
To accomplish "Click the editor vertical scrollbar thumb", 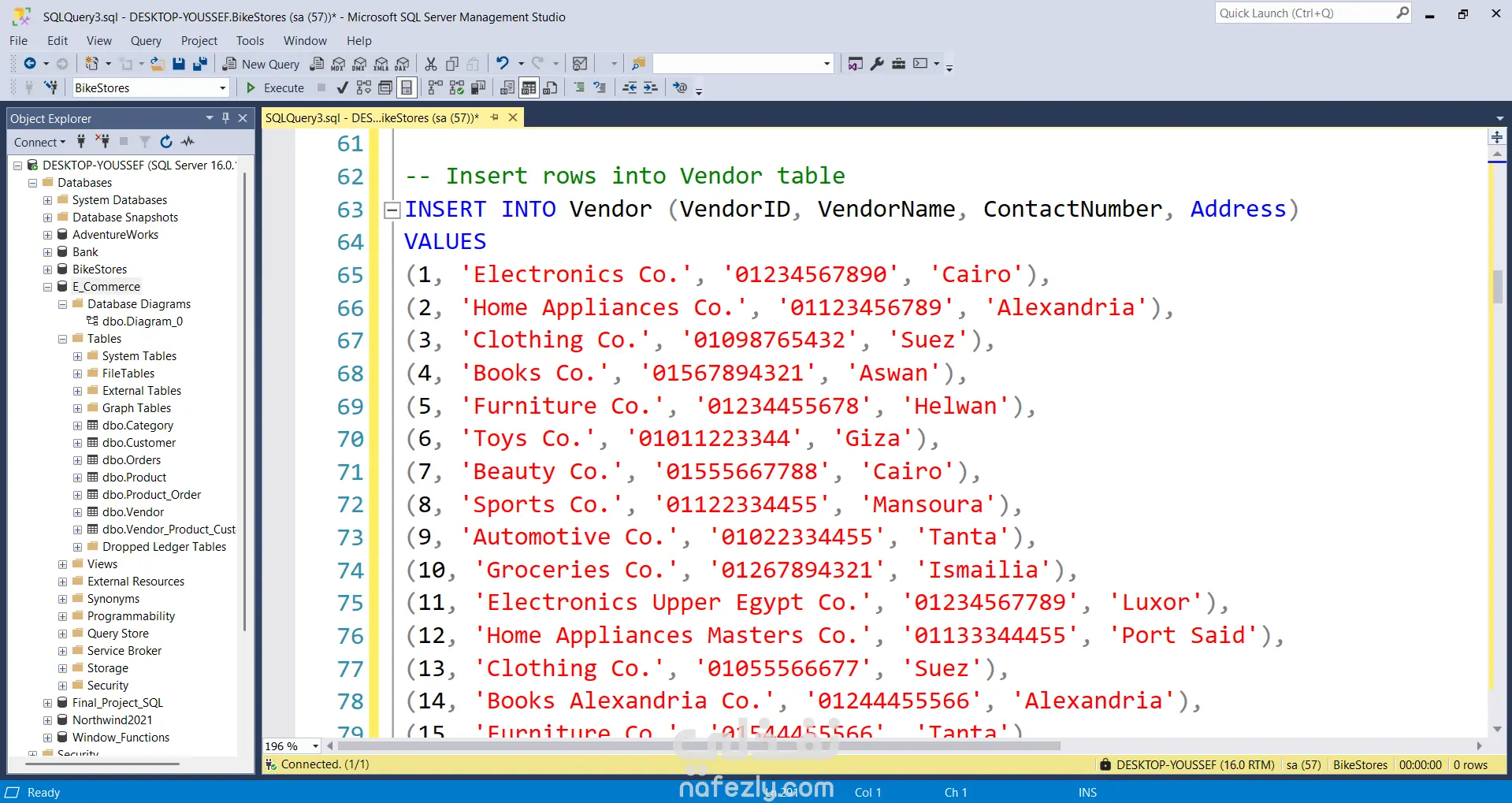I will [1498, 287].
